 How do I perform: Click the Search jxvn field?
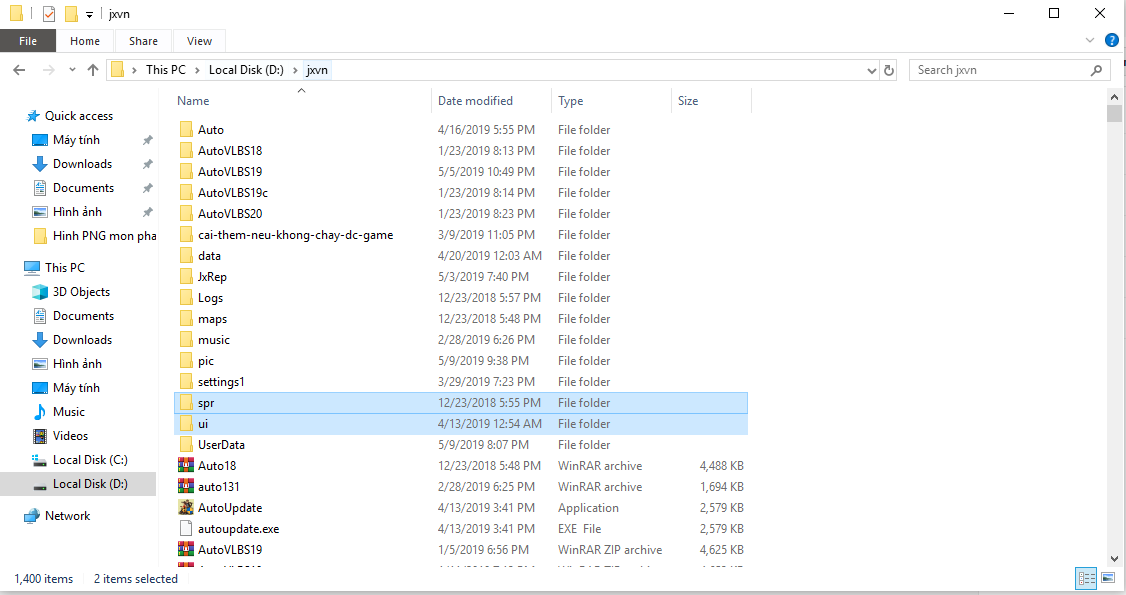coord(1010,70)
